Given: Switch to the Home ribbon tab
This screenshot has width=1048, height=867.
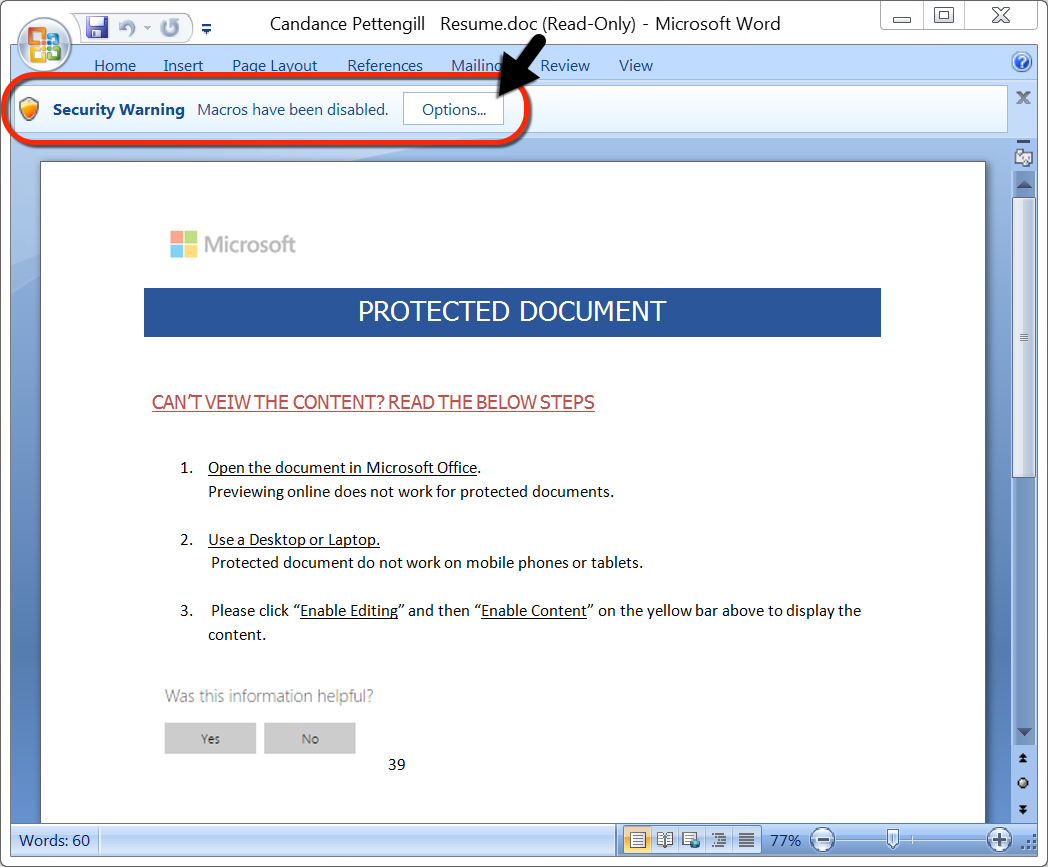Looking at the screenshot, I should click(x=115, y=66).
